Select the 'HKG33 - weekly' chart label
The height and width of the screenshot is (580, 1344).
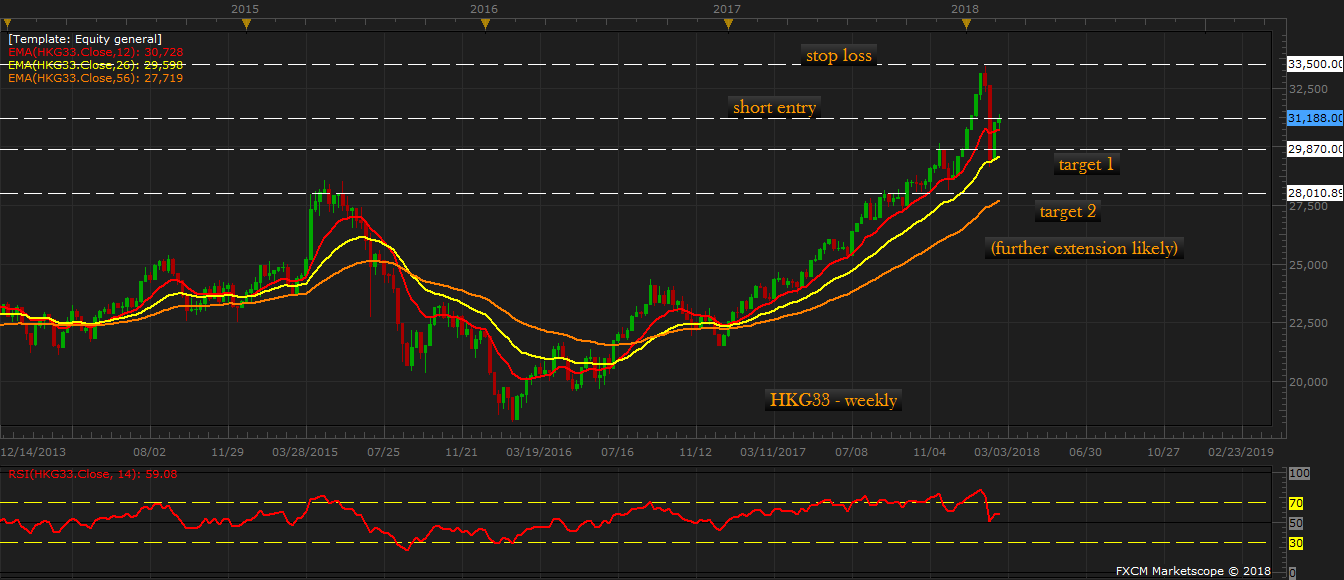point(834,400)
